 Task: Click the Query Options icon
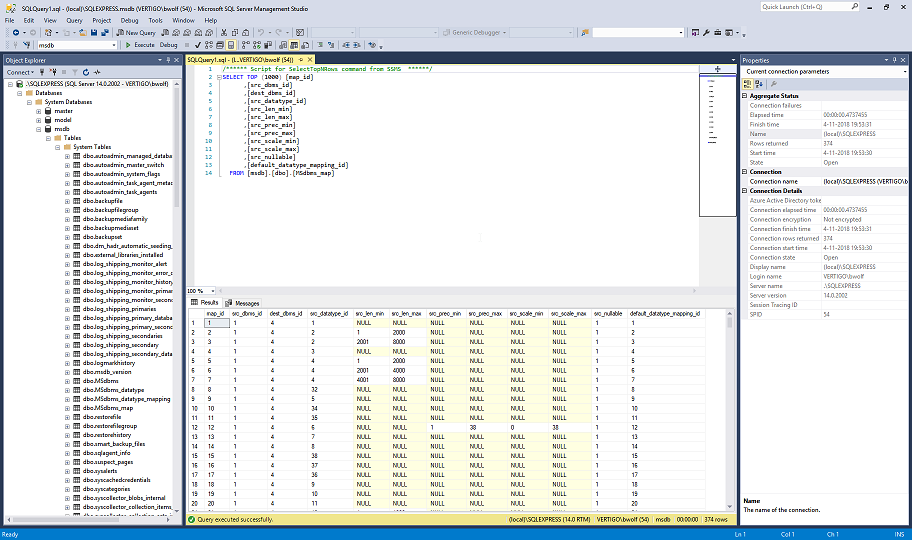(x=220, y=45)
